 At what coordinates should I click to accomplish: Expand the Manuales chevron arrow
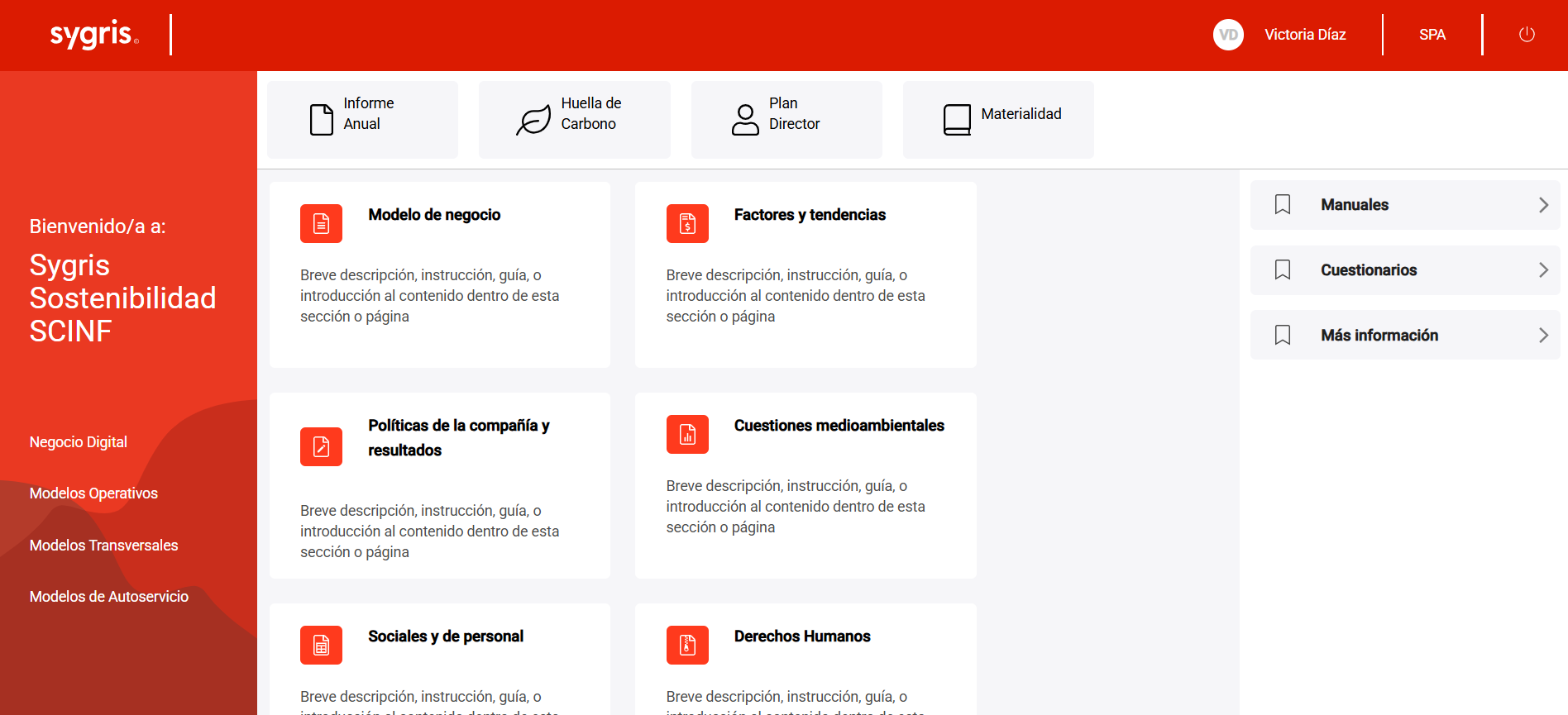click(1543, 205)
